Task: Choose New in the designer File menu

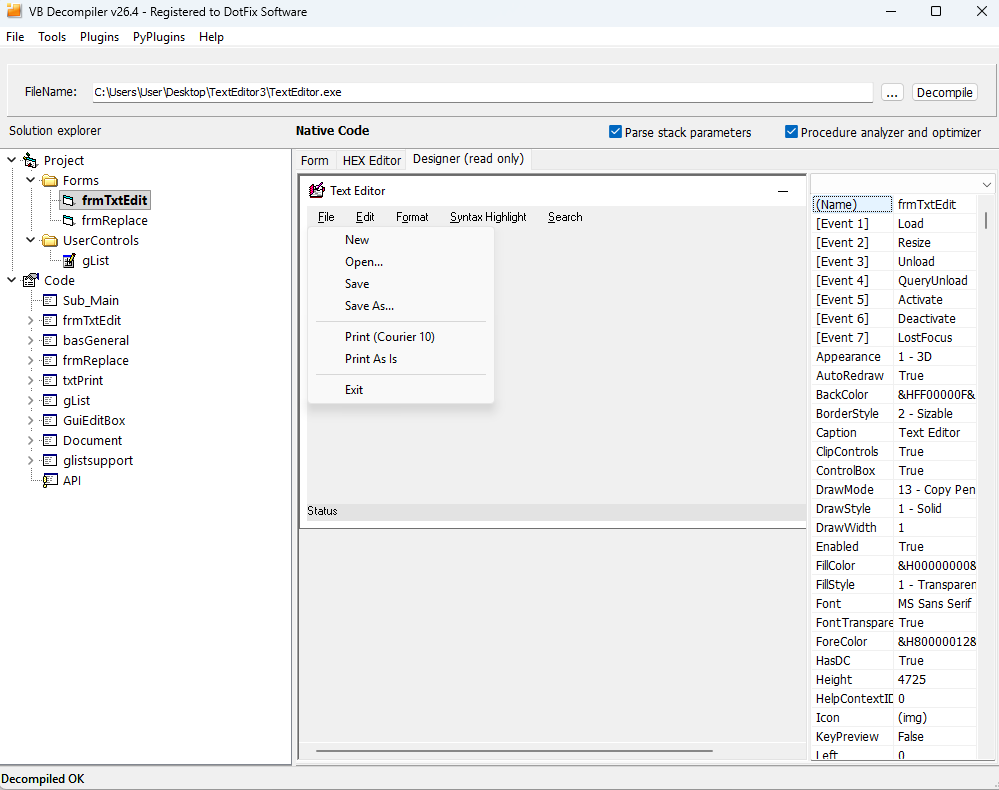Action: pyautogui.click(x=401, y=240)
